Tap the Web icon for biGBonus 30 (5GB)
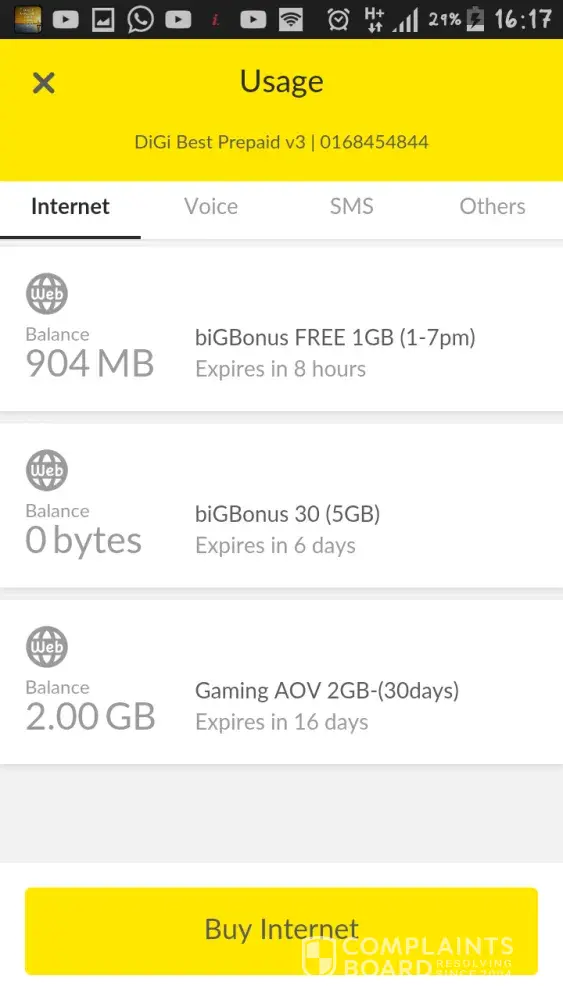 click(x=47, y=470)
